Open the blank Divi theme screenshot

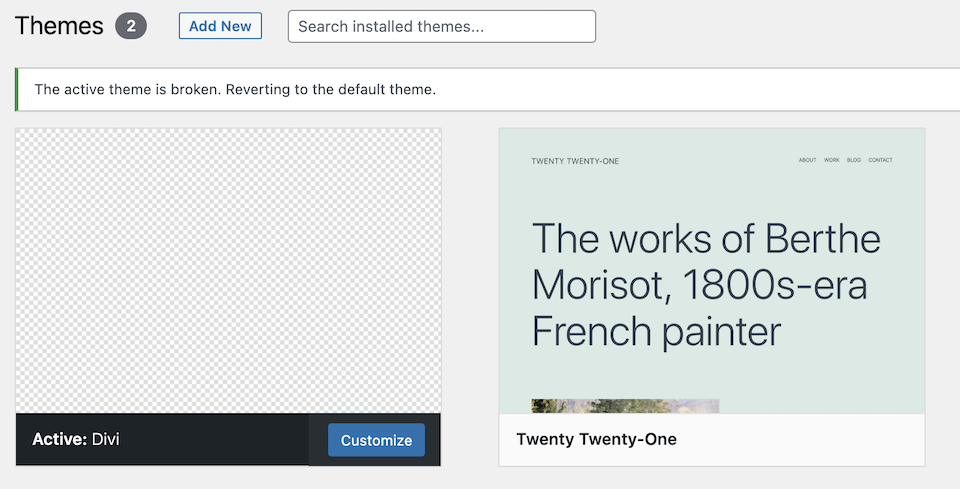[228, 270]
